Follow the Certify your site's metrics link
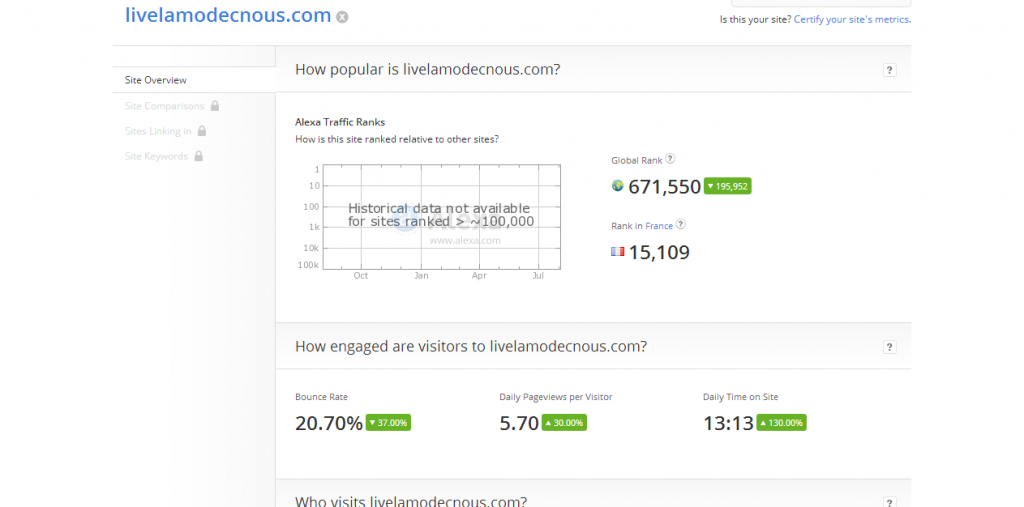The width and height of the screenshot is (1024, 507). coord(852,20)
